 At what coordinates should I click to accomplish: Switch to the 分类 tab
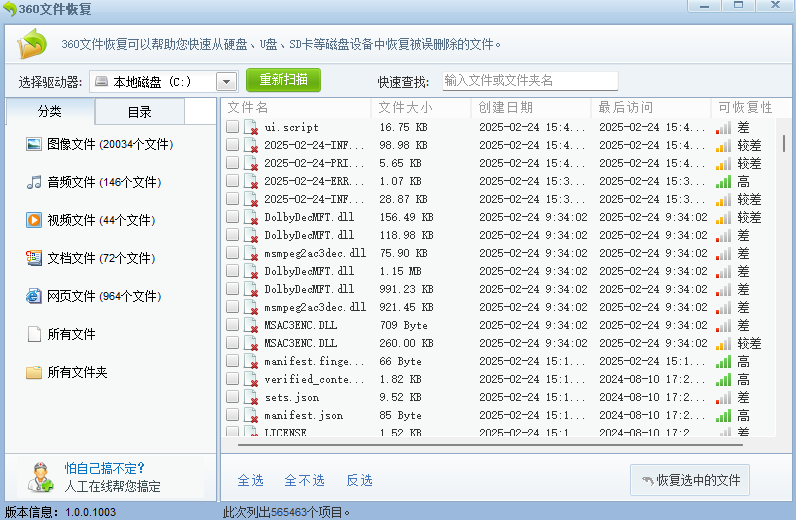(50, 112)
